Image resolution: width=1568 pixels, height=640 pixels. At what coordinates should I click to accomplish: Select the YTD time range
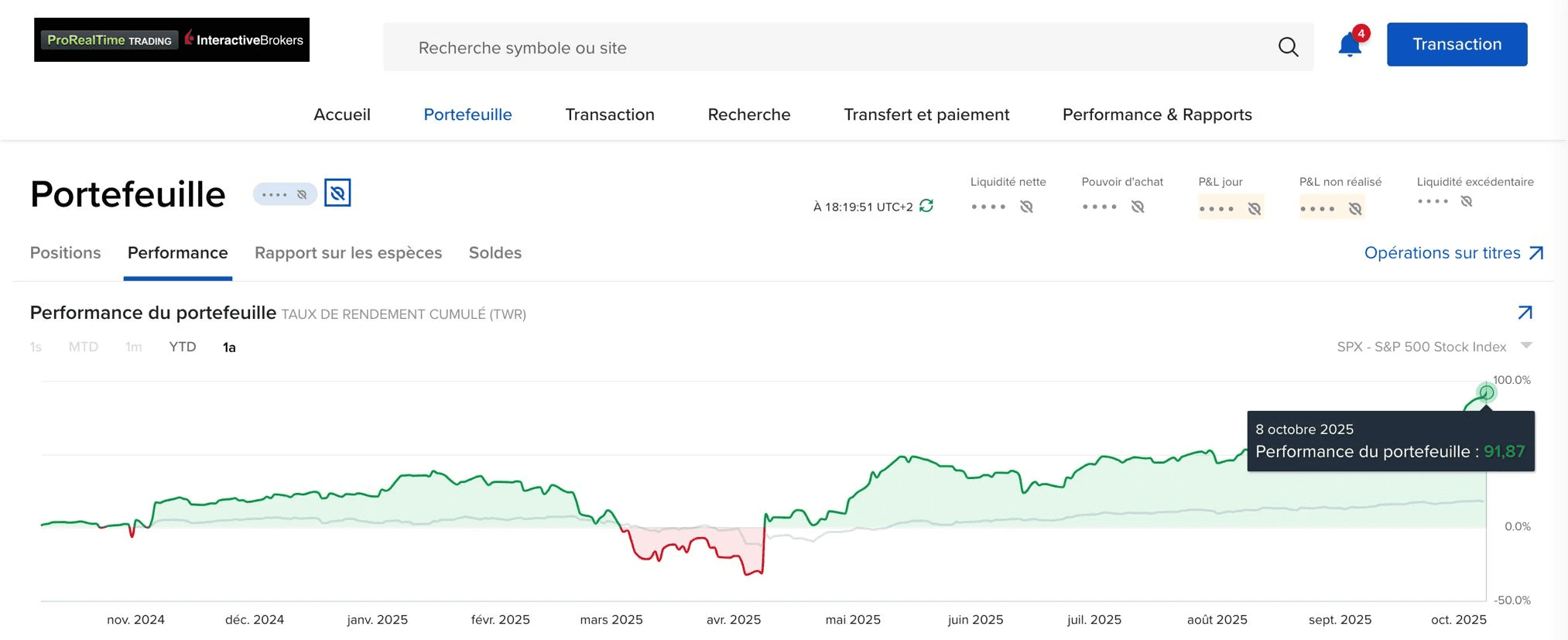pos(183,347)
